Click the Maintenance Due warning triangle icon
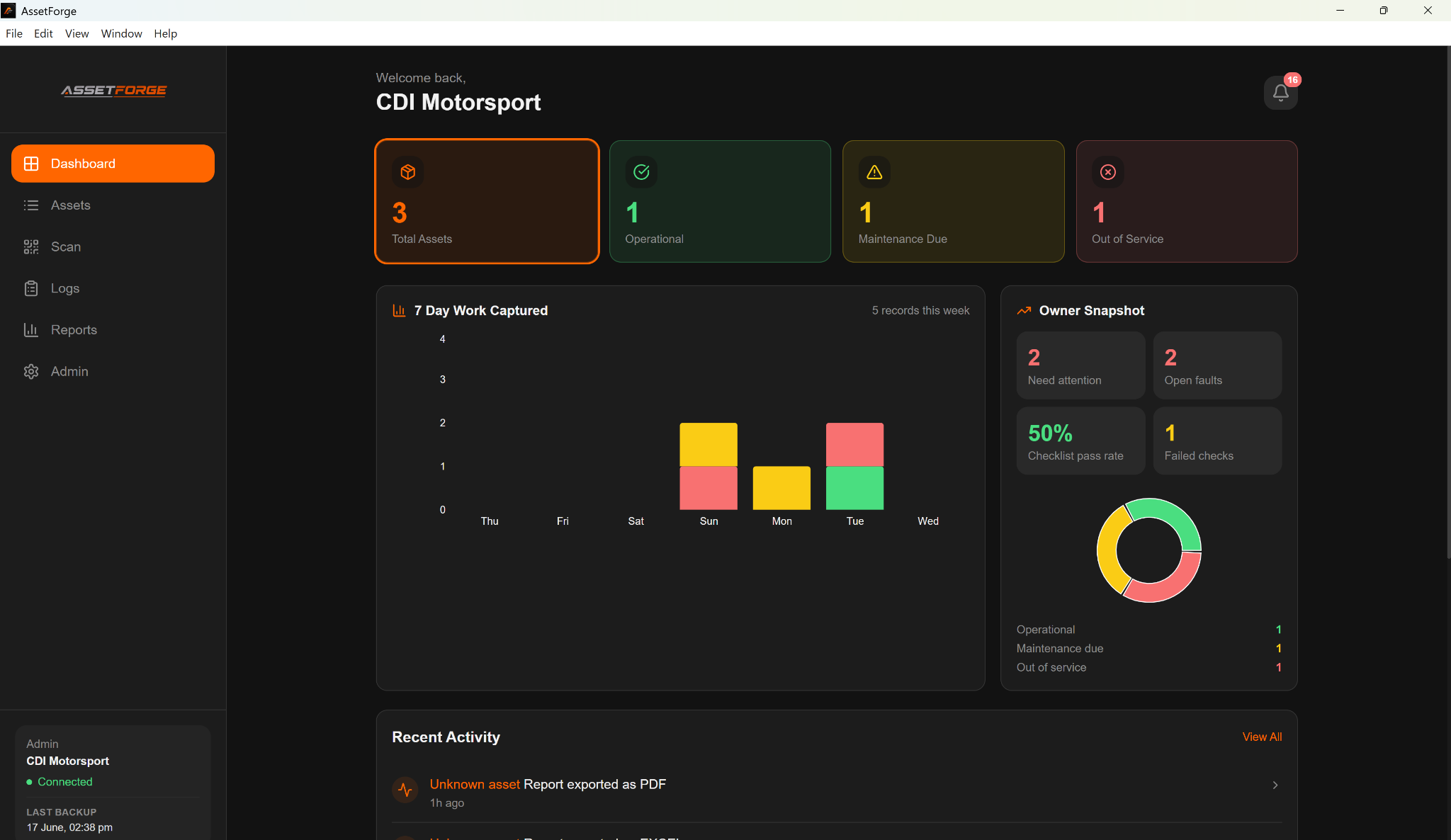This screenshot has width=1451, height=840. click(x=874, y=172)
